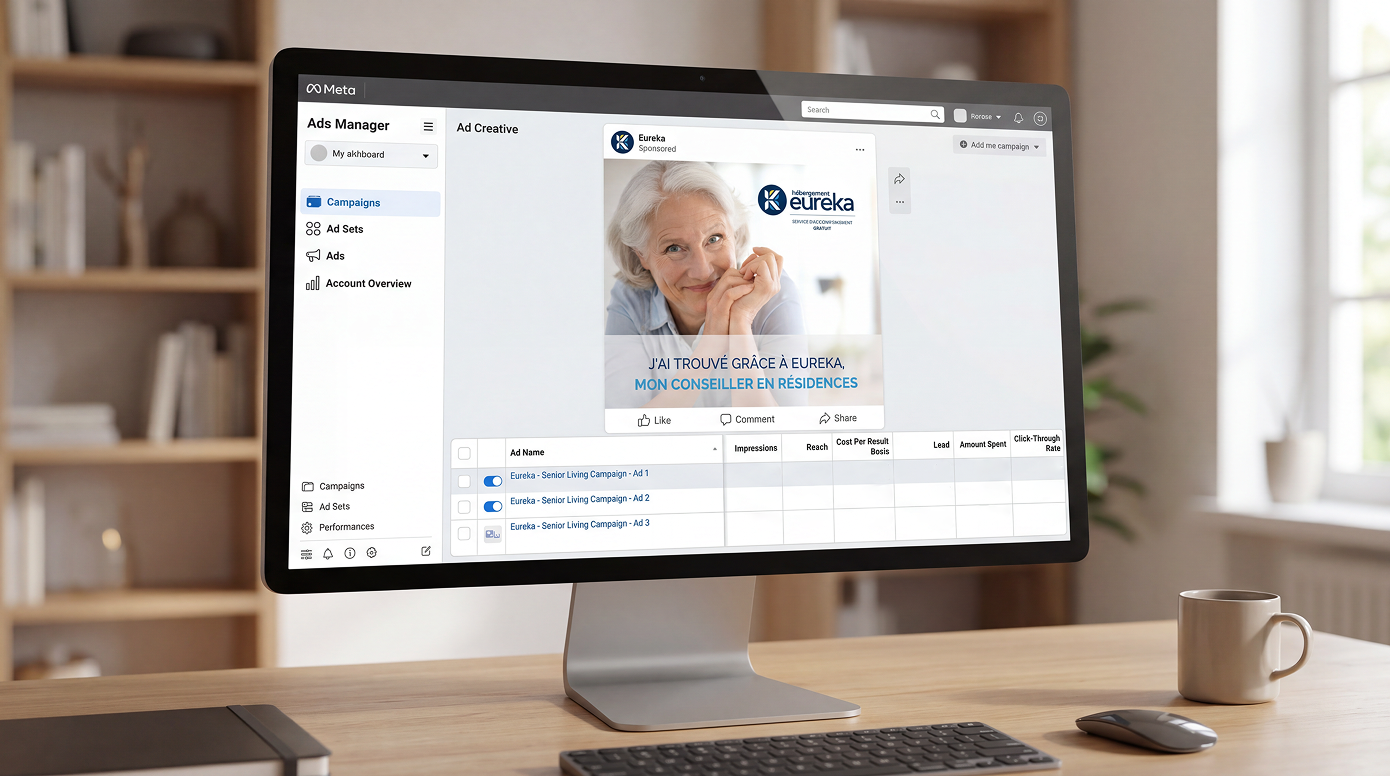Image resolution: width=1390 pixels, height=776 pixels.
Task: Click the folder icon beside lower Campaigns
Action: coord(308,486)
